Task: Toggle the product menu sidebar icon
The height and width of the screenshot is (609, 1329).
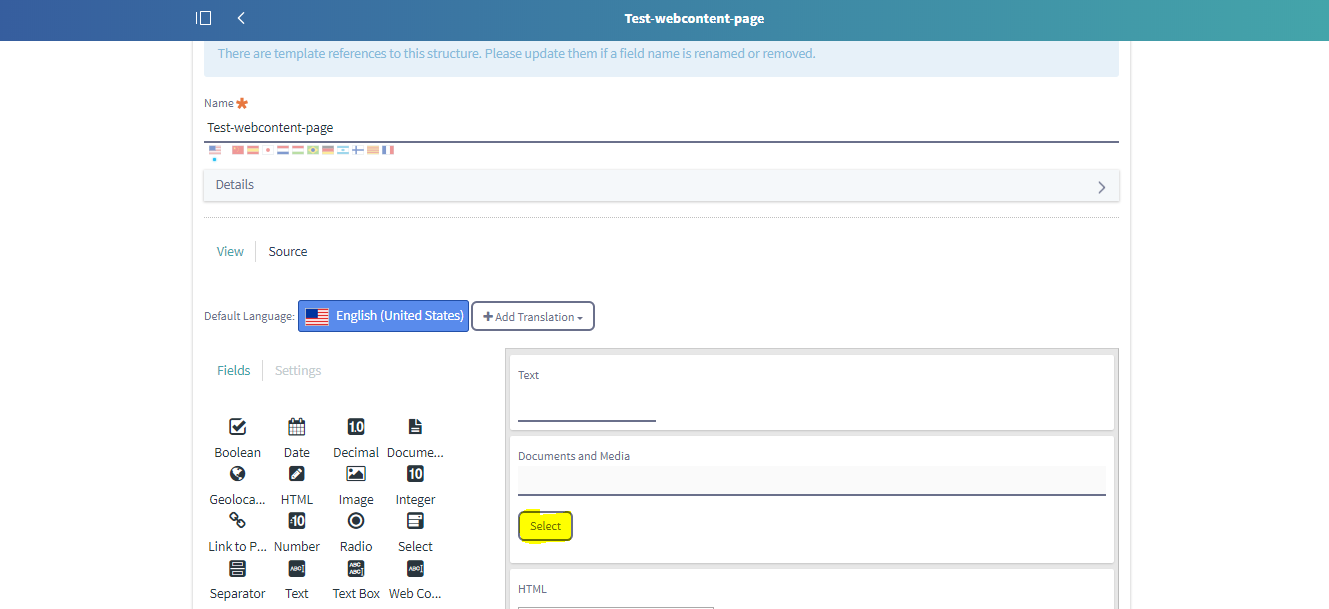Action: pyautogui.click(x=204, y=18)
